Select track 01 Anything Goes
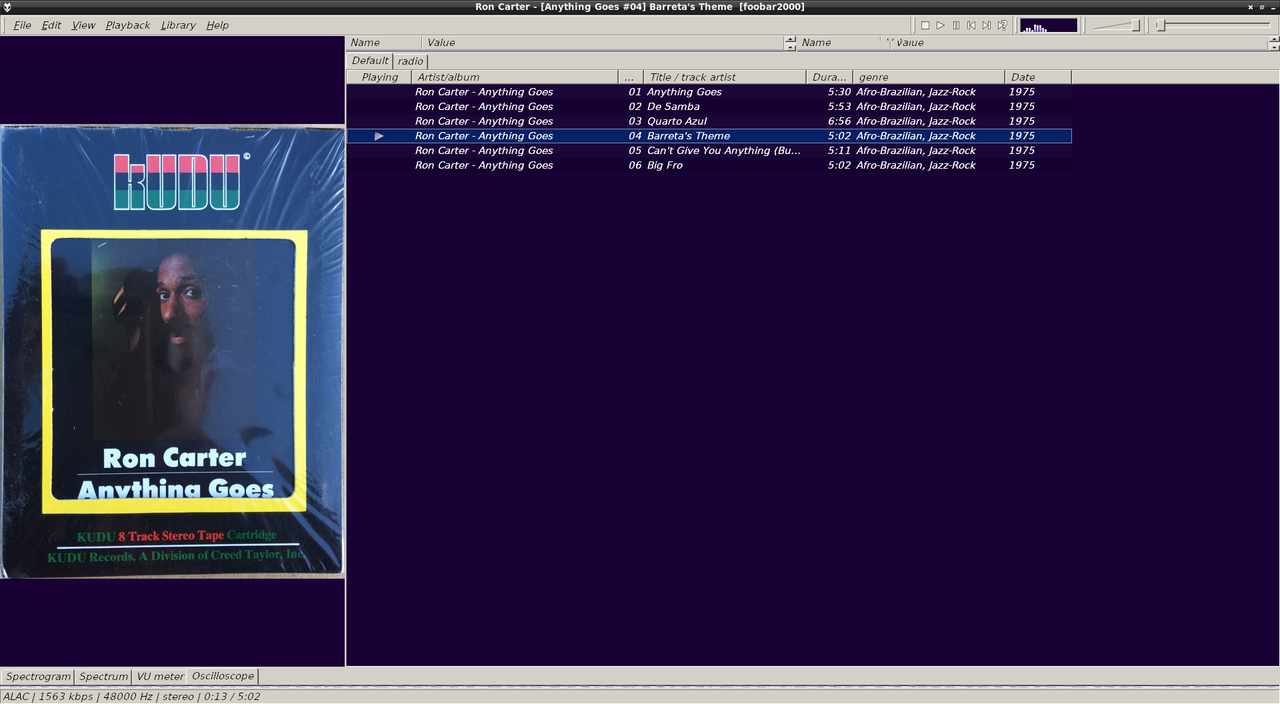 click(709, 92)
